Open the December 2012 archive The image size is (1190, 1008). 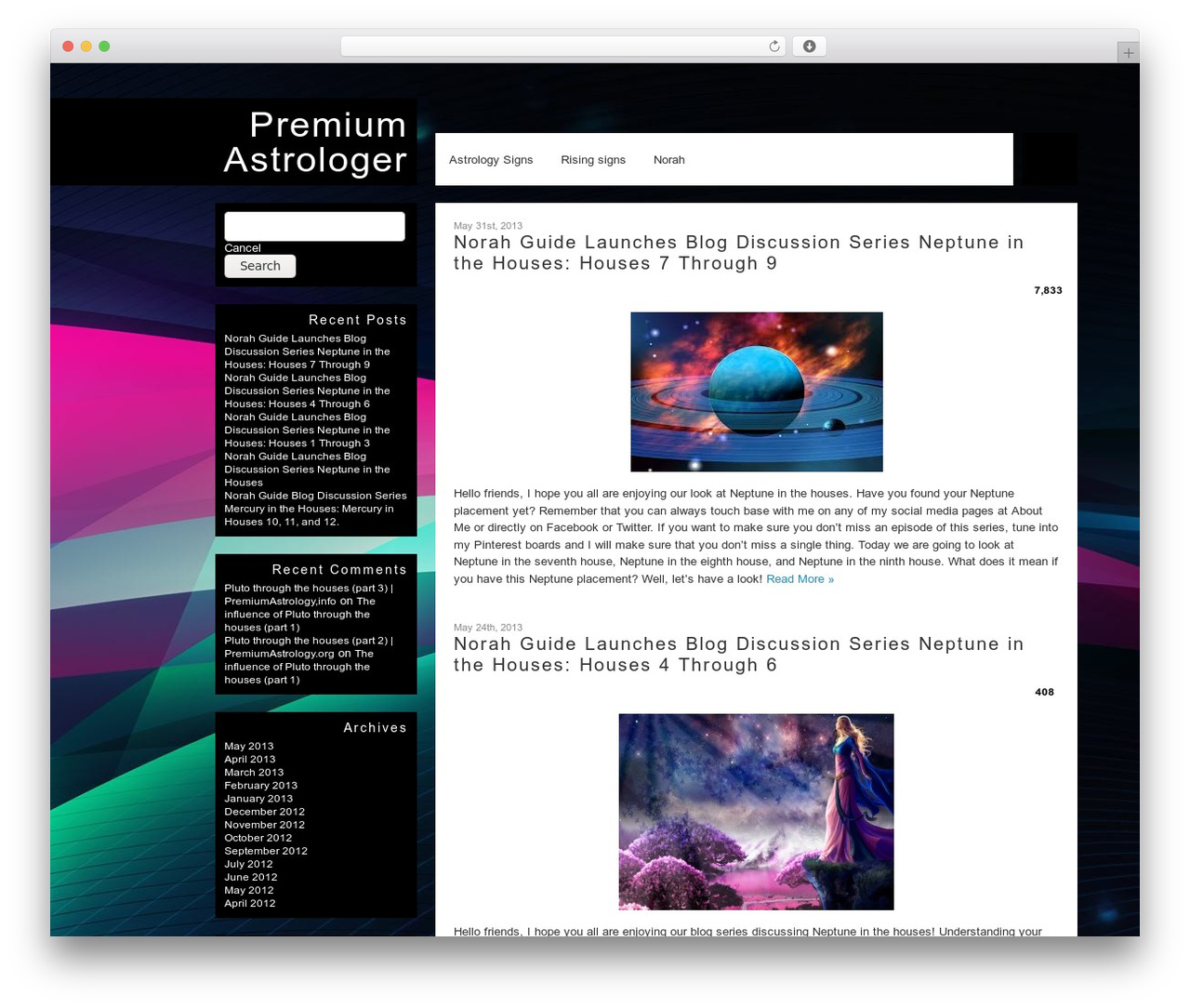pos(265,811)
